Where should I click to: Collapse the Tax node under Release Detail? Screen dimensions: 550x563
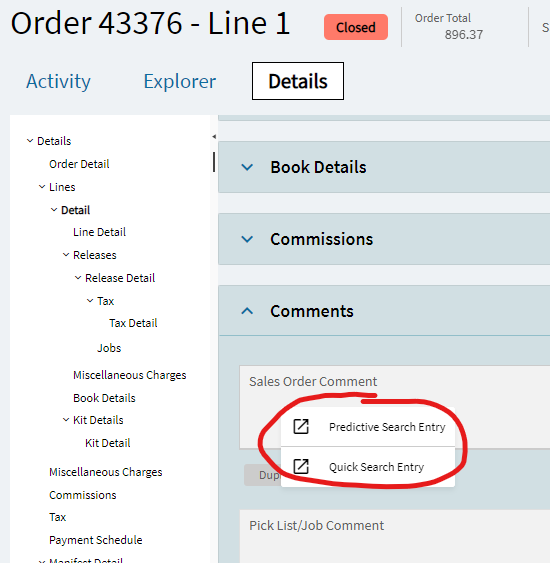coord(90,301)
